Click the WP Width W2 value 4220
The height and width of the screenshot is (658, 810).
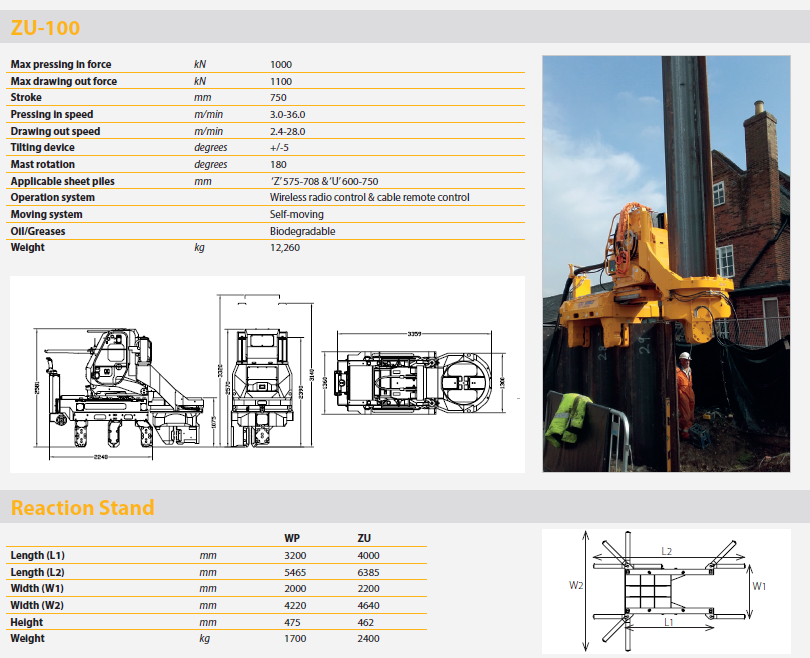[x=295, y=606]
